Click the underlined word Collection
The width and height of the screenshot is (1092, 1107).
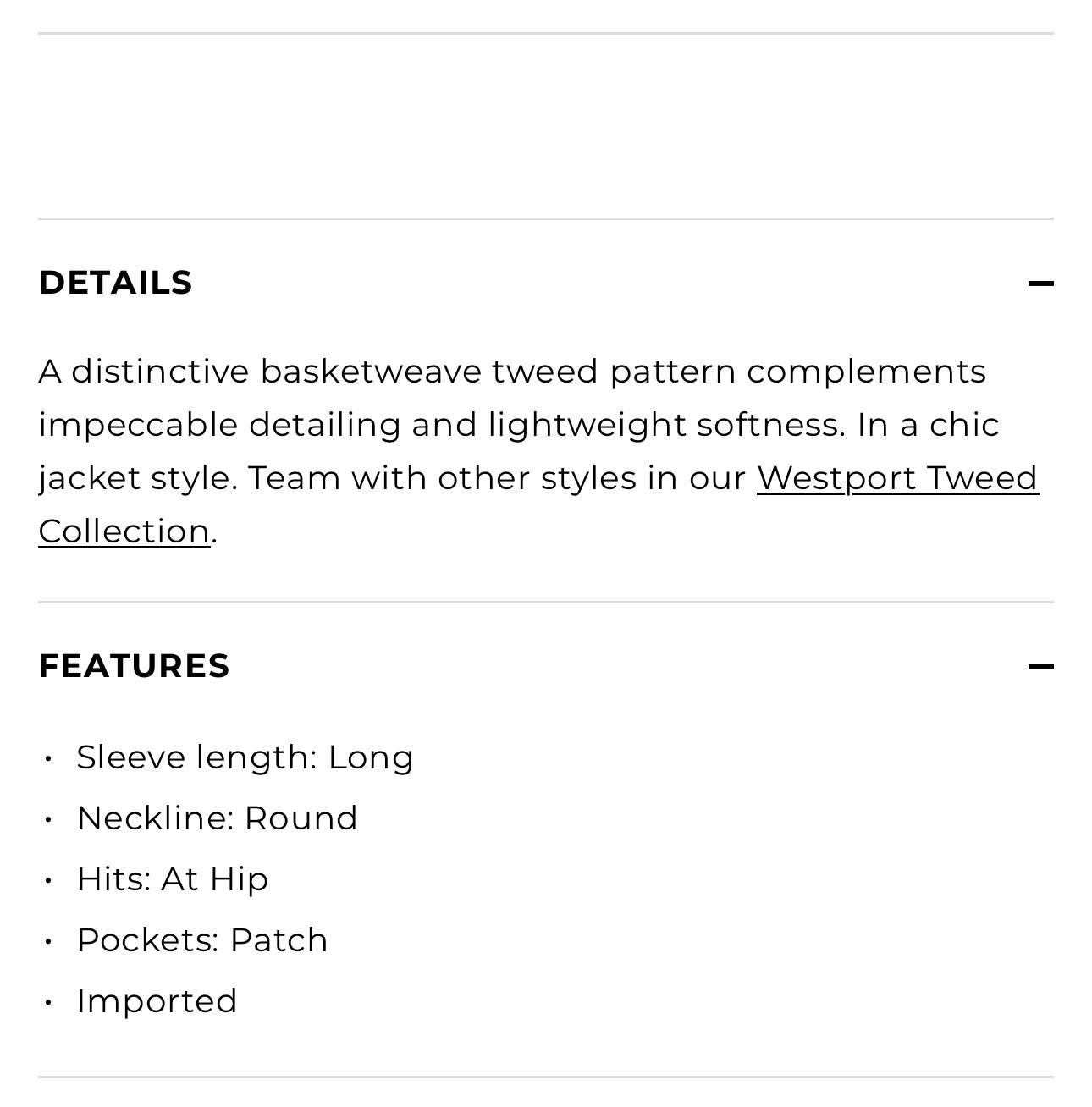click(124, 531)
